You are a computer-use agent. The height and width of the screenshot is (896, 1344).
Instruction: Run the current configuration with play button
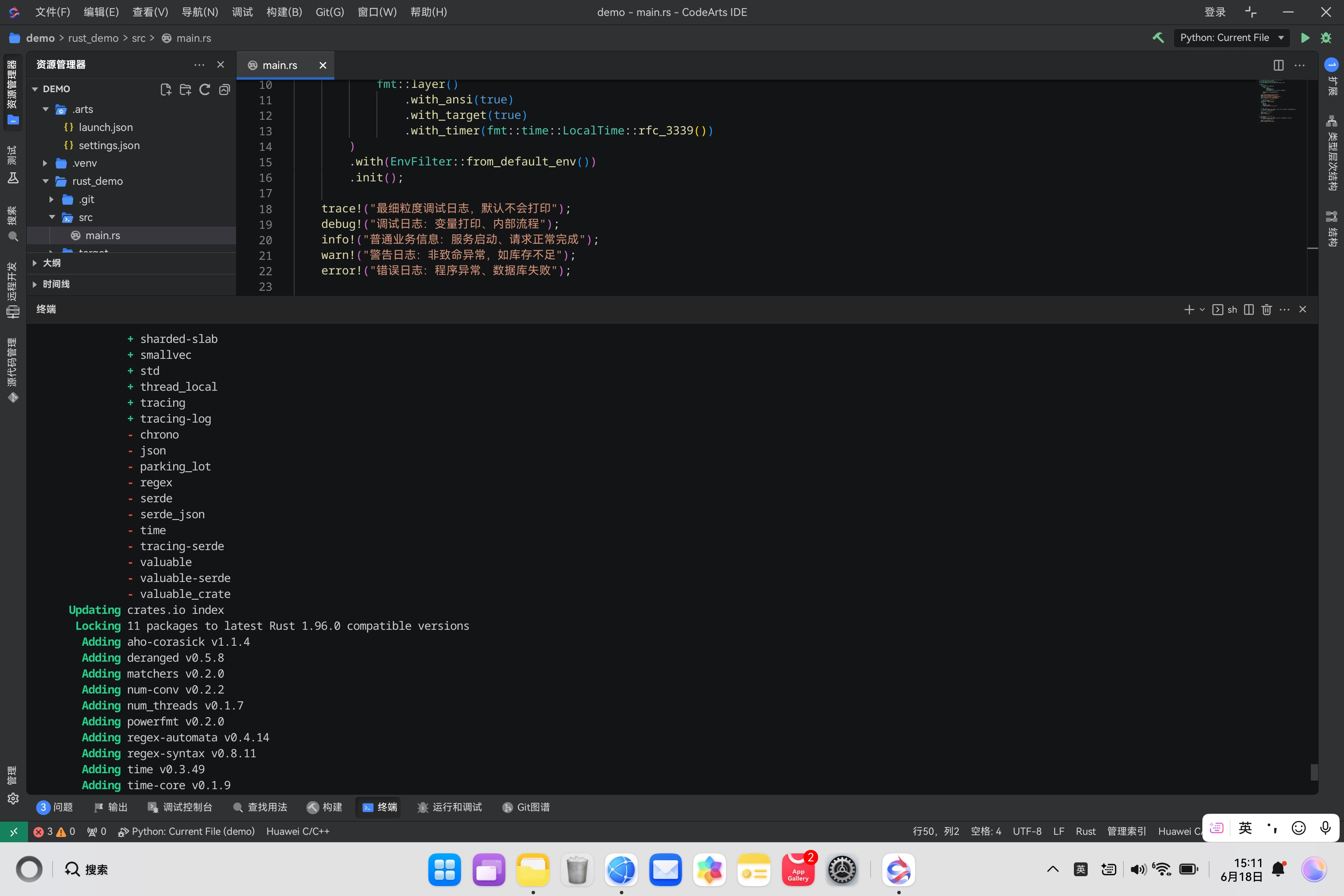(x=1305, y=38)
